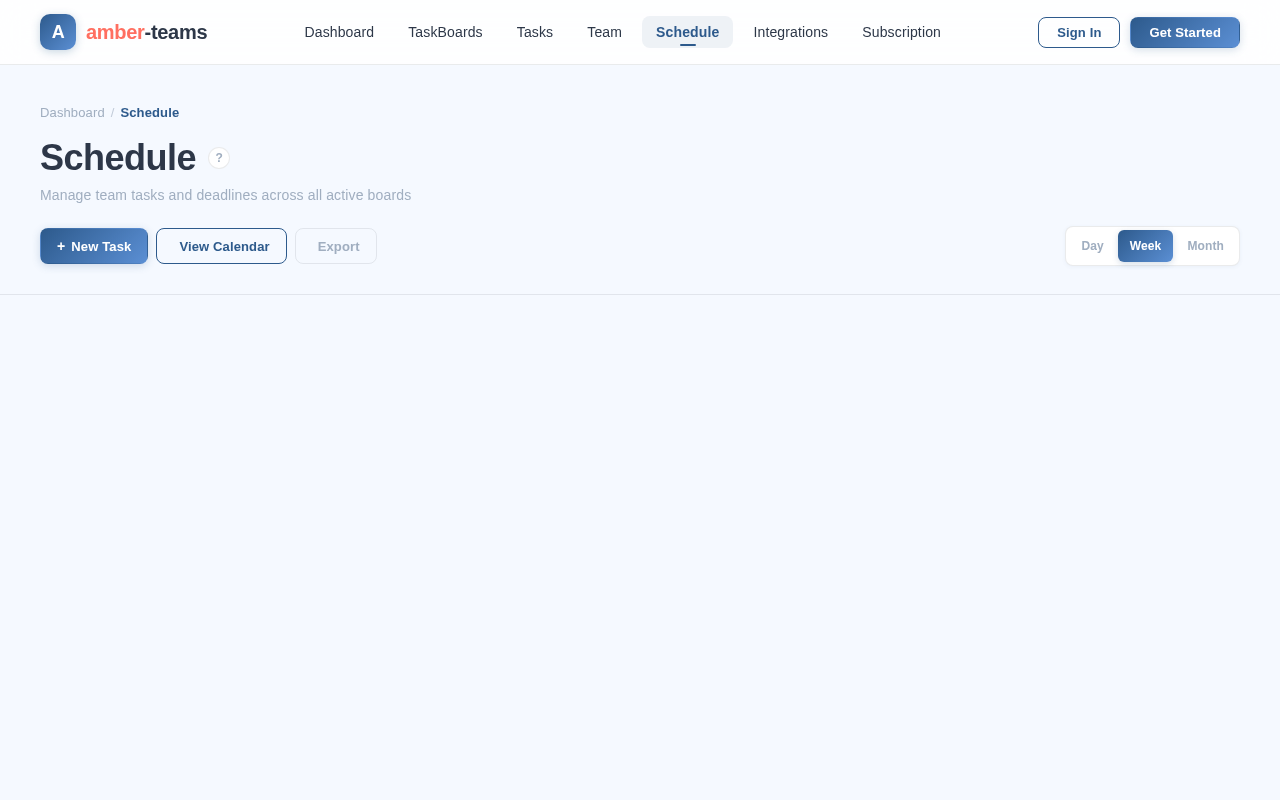
Task: Open the TaskBoards nav item
Action: [x=445, y=32]
